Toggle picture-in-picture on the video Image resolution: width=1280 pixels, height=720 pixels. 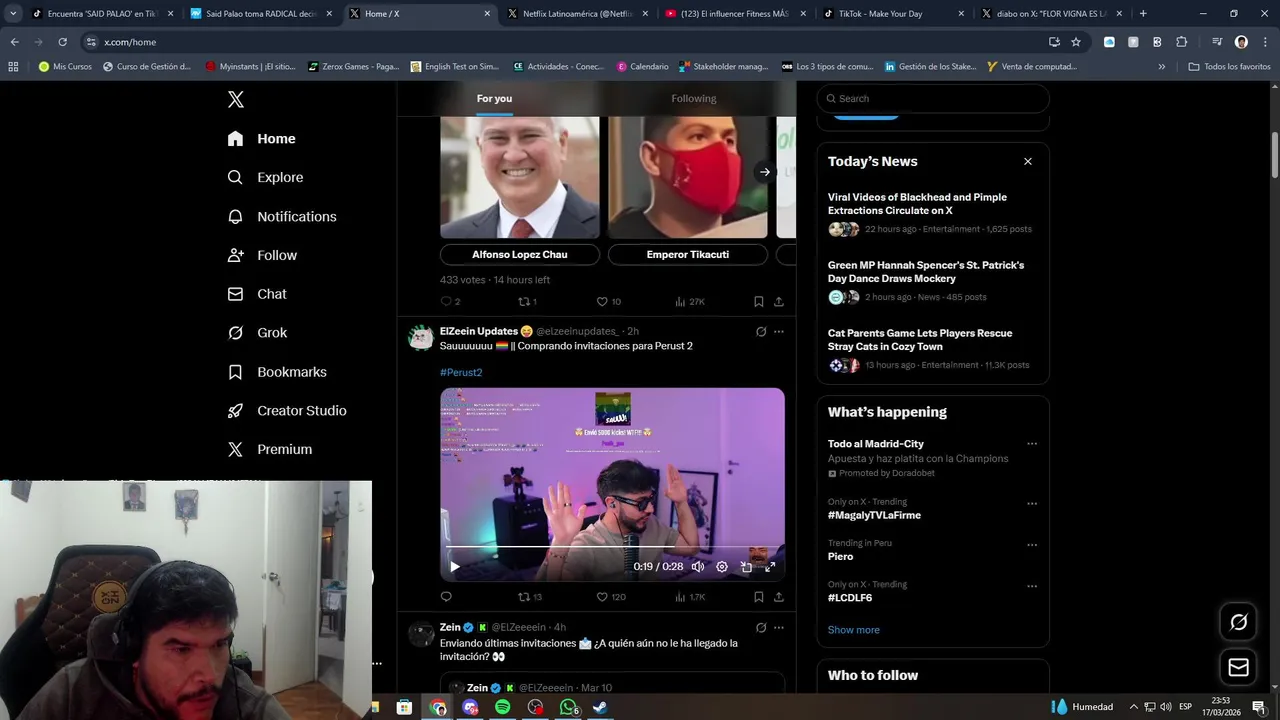[746, 566]
